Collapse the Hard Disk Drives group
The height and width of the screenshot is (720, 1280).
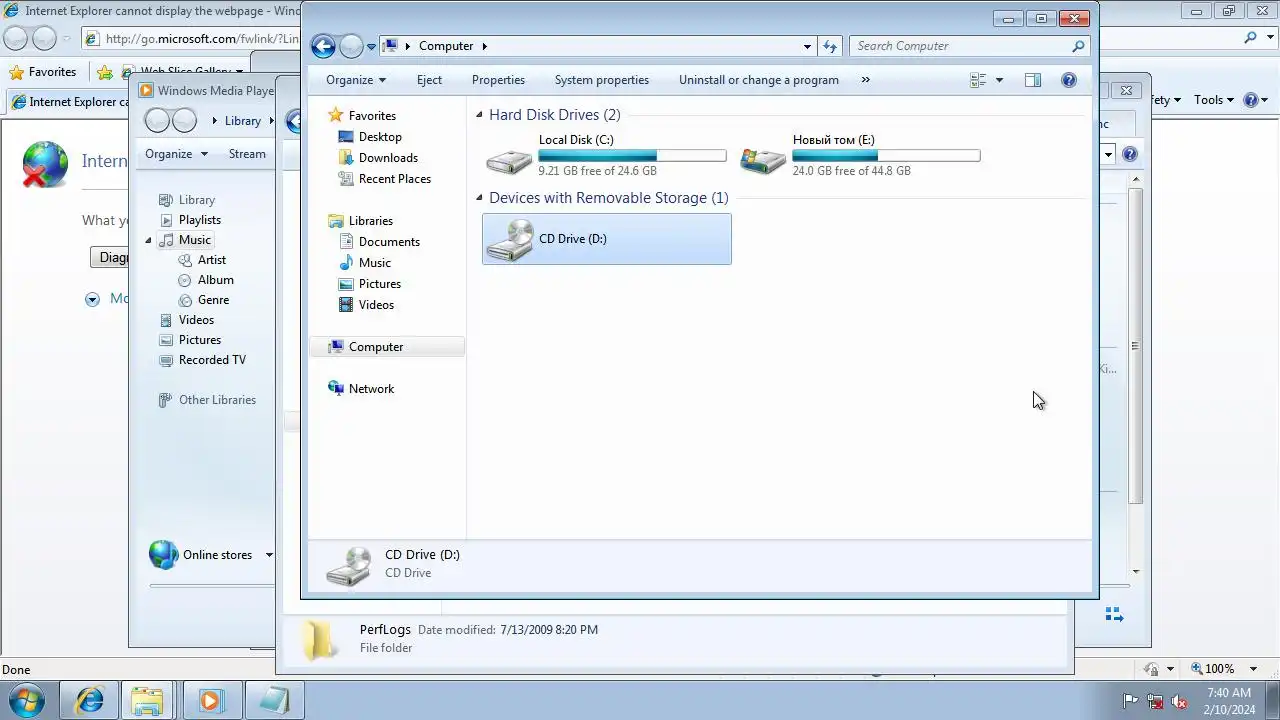pyautogui.click(x=480, y=115)
